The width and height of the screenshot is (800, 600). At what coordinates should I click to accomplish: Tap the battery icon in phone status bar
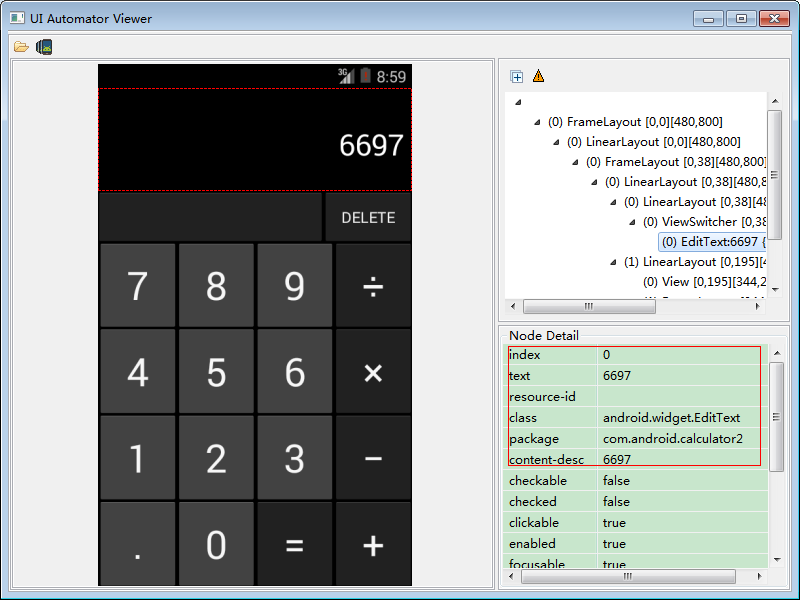[x=365, y=76]
